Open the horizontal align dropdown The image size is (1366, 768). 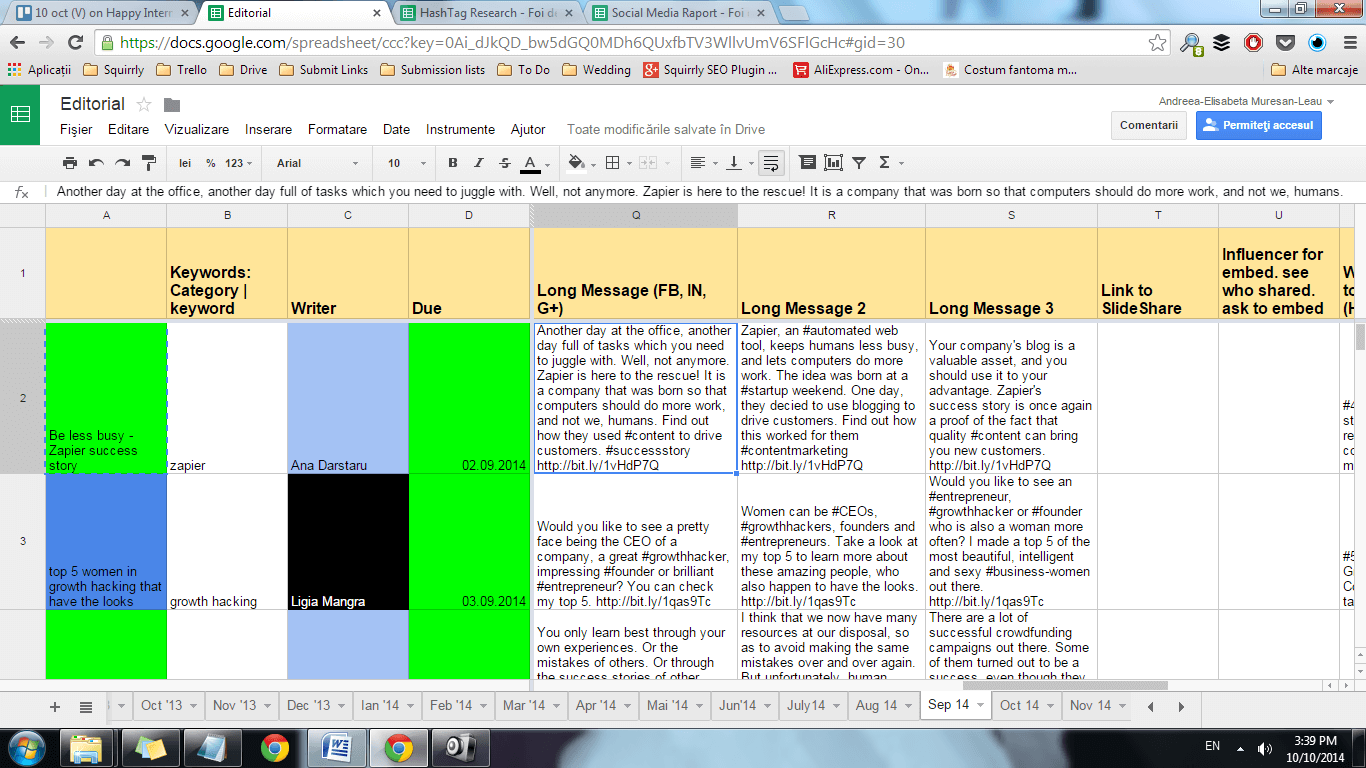tap(702, 163)
